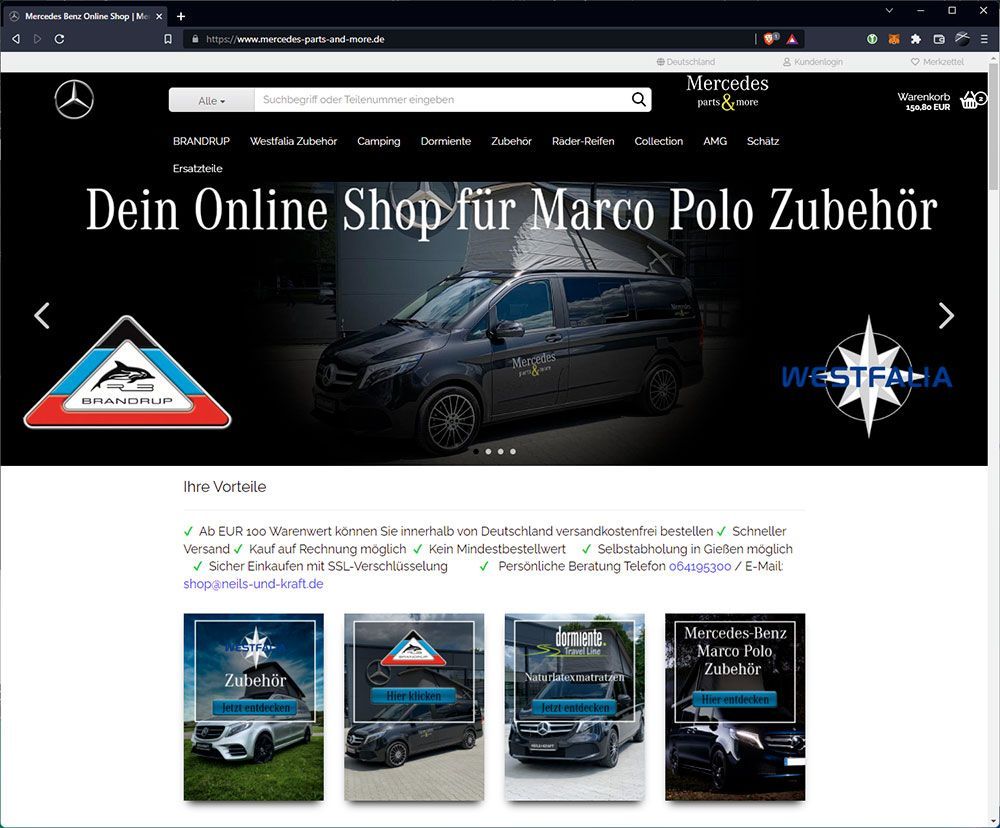The width and height of the screenshot is (1000, 828).
Task: Open the Ersatzteile menu item
Action: tap(198, 168)
